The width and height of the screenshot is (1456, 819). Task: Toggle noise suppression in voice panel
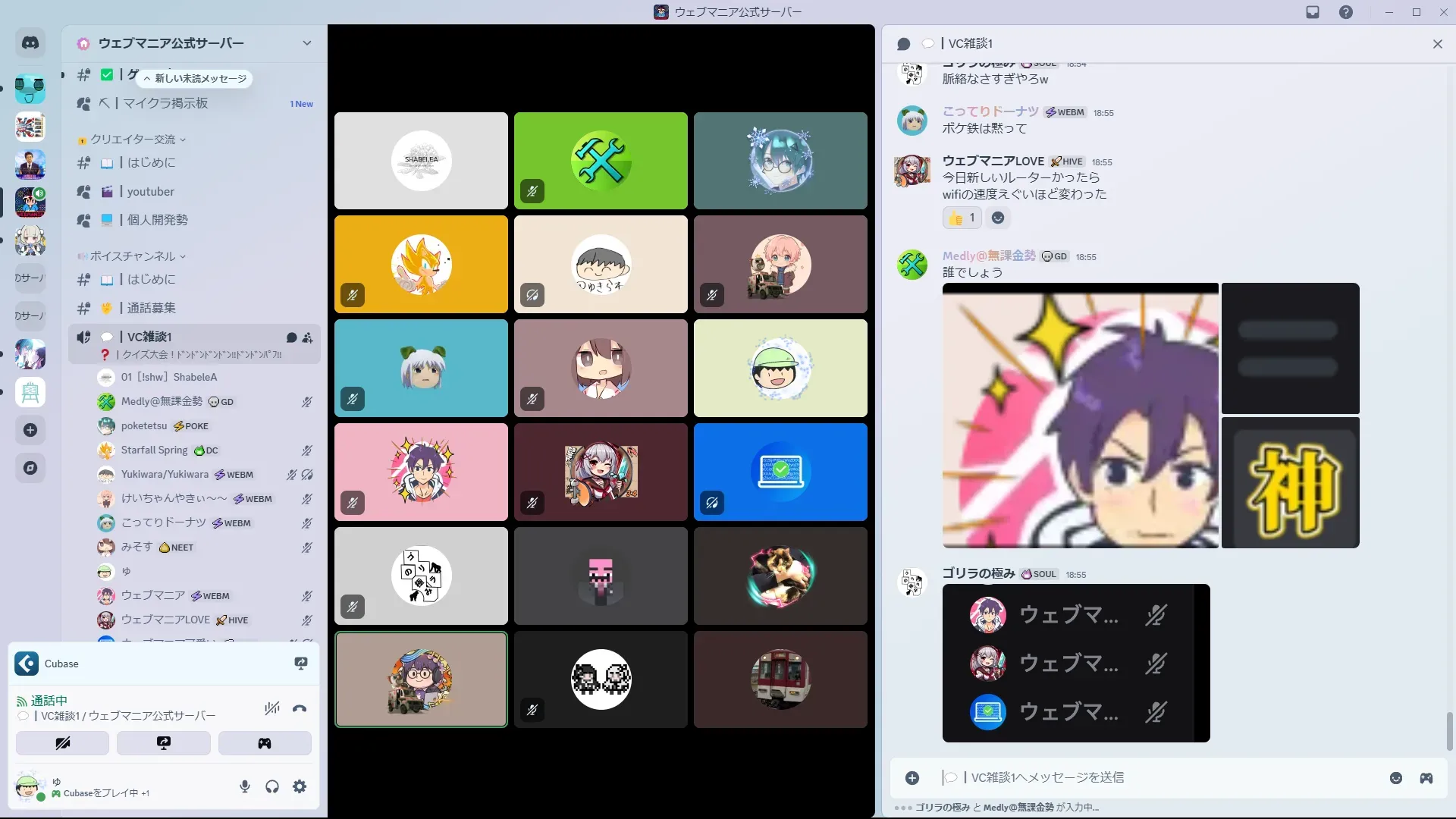[x=271, y=709]
